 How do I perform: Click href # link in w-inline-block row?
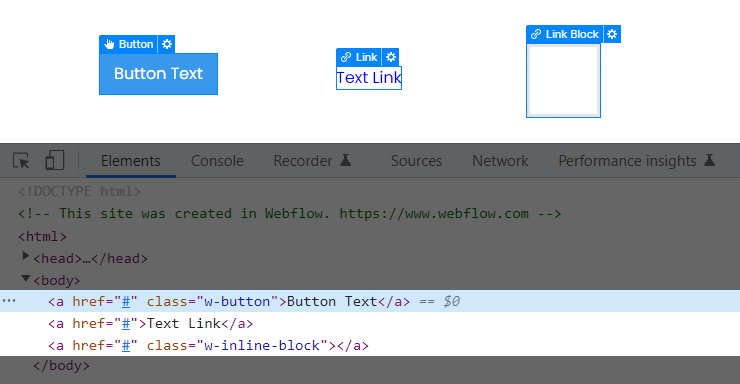point(126,346)
